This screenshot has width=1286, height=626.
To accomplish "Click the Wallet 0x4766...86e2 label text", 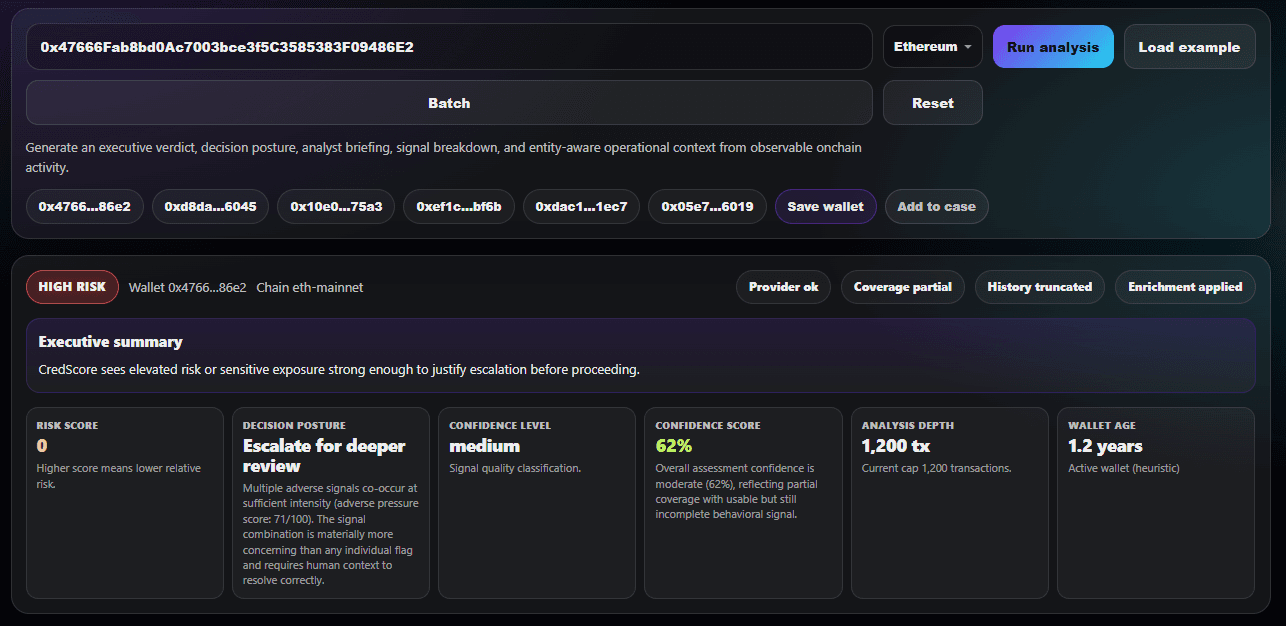I will click(x=187, y=287).
